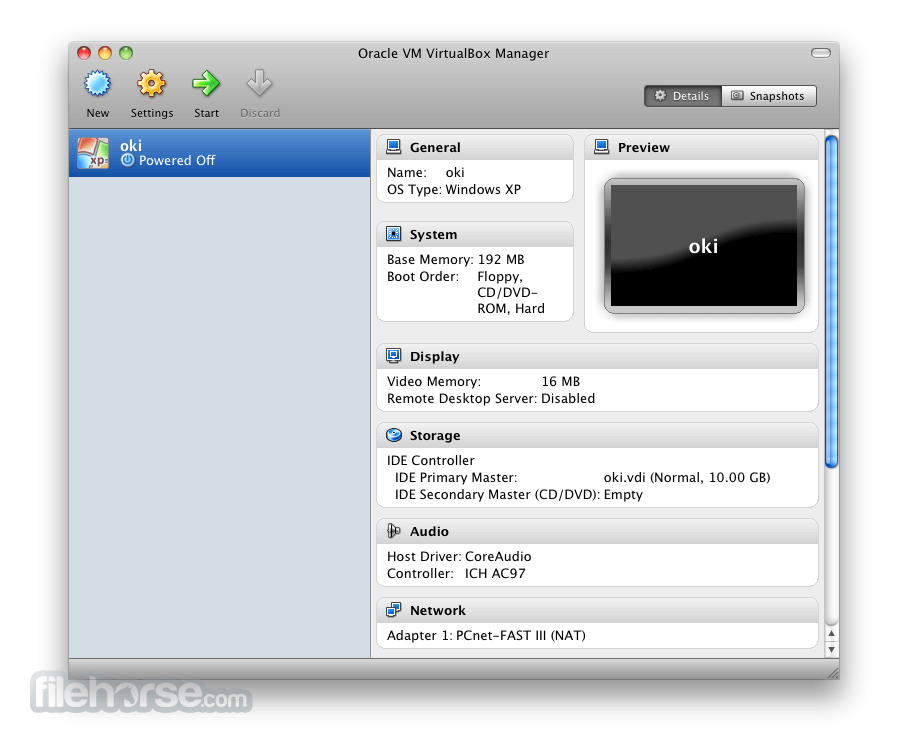Click the toolbar toggle pill button
This screenshot has height=743, width=907.
coord(821,53)
